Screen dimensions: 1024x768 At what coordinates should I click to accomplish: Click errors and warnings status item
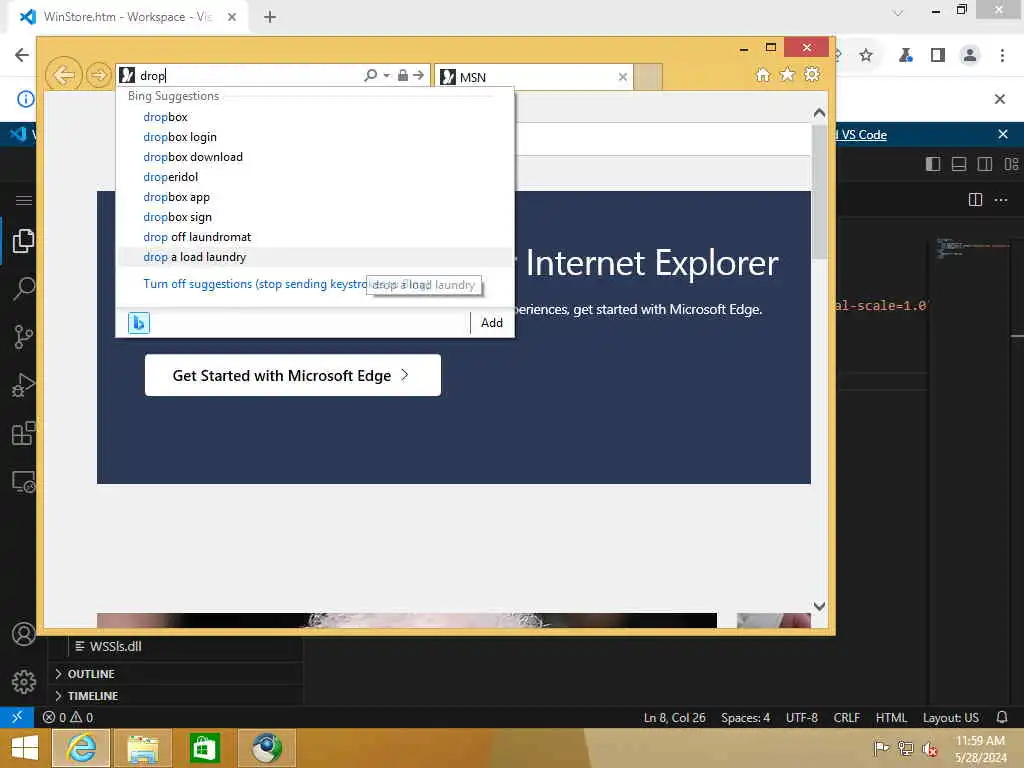[x=68, y=717]
